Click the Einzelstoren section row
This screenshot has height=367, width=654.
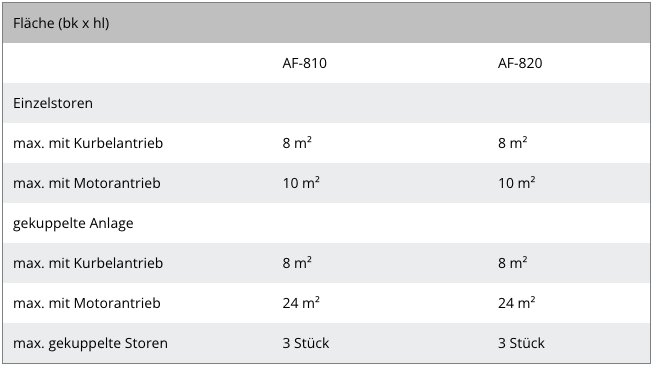(x=327, y=103)
